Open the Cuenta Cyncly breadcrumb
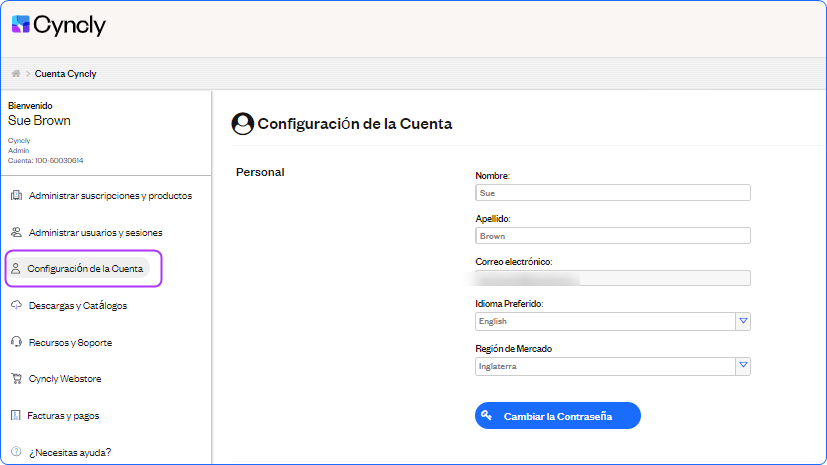The height and width of the screenshot is (465, 827). pos(65,74)
